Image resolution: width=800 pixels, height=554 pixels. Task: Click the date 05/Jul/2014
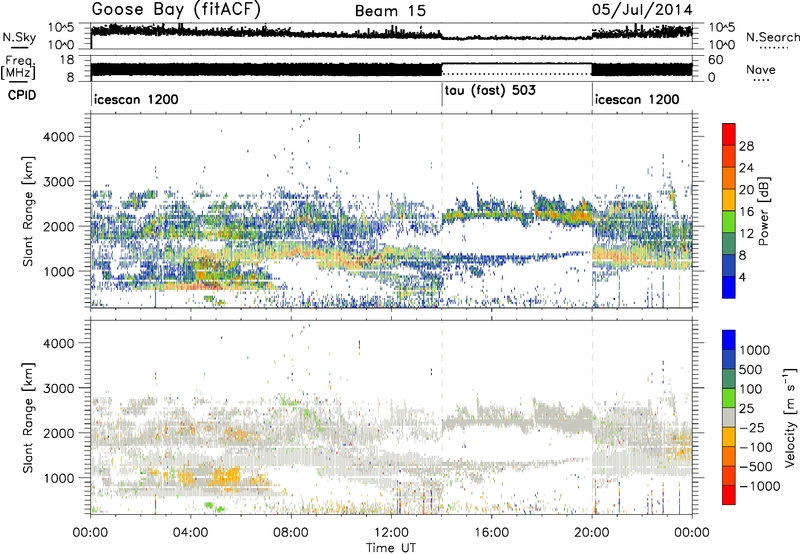(642, 10)
